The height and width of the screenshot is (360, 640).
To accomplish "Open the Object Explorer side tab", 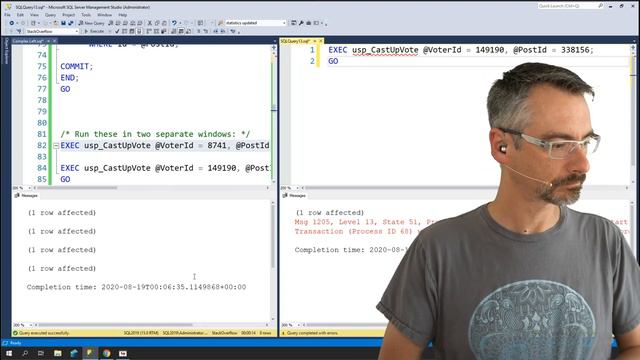I will pos(6,51).
